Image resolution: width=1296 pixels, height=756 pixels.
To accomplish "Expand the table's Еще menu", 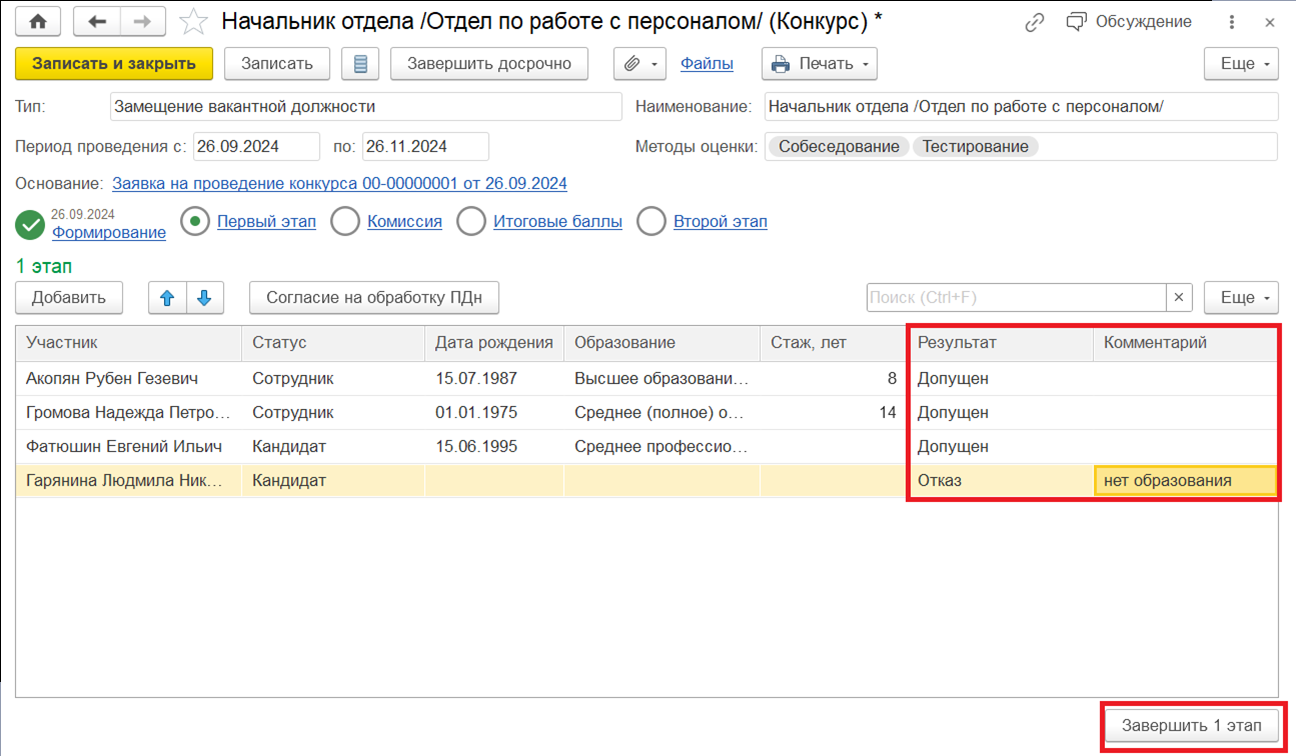I will pyautogui.click(x=1241, y=298).
